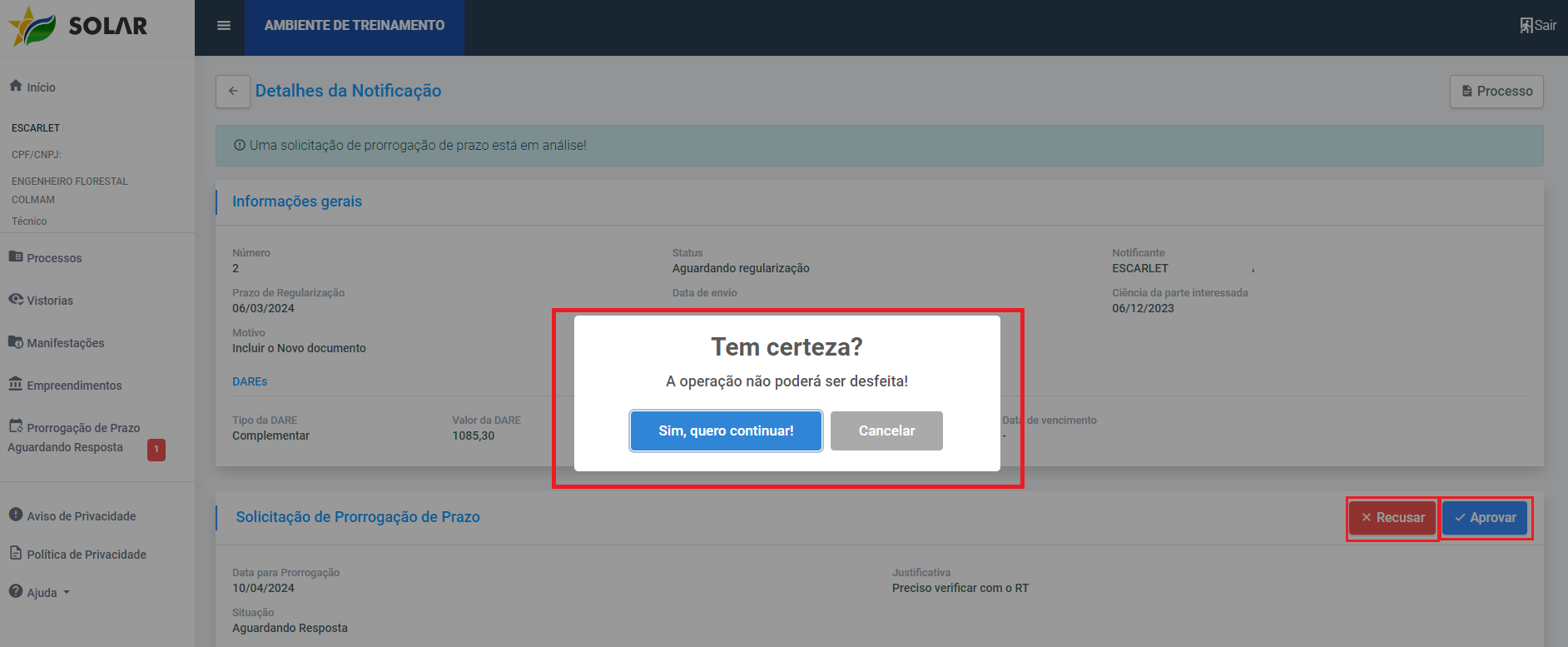The width and height of the screenshot is (1568, 647).
Task: Click the Ciência date 06/12/2023
Action: click(1143, 308)
